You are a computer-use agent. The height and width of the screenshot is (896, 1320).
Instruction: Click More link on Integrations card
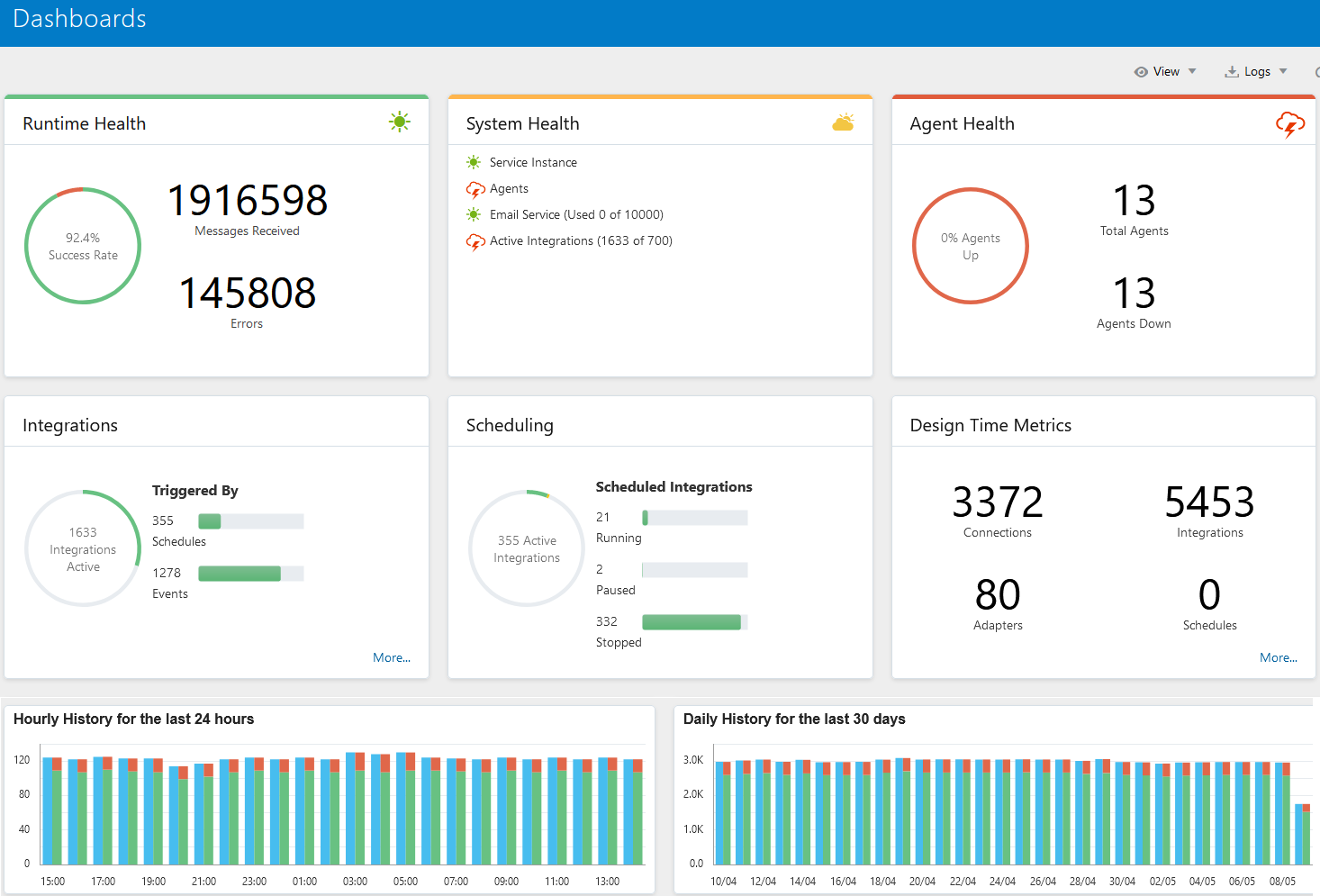(x=392, y=657)
